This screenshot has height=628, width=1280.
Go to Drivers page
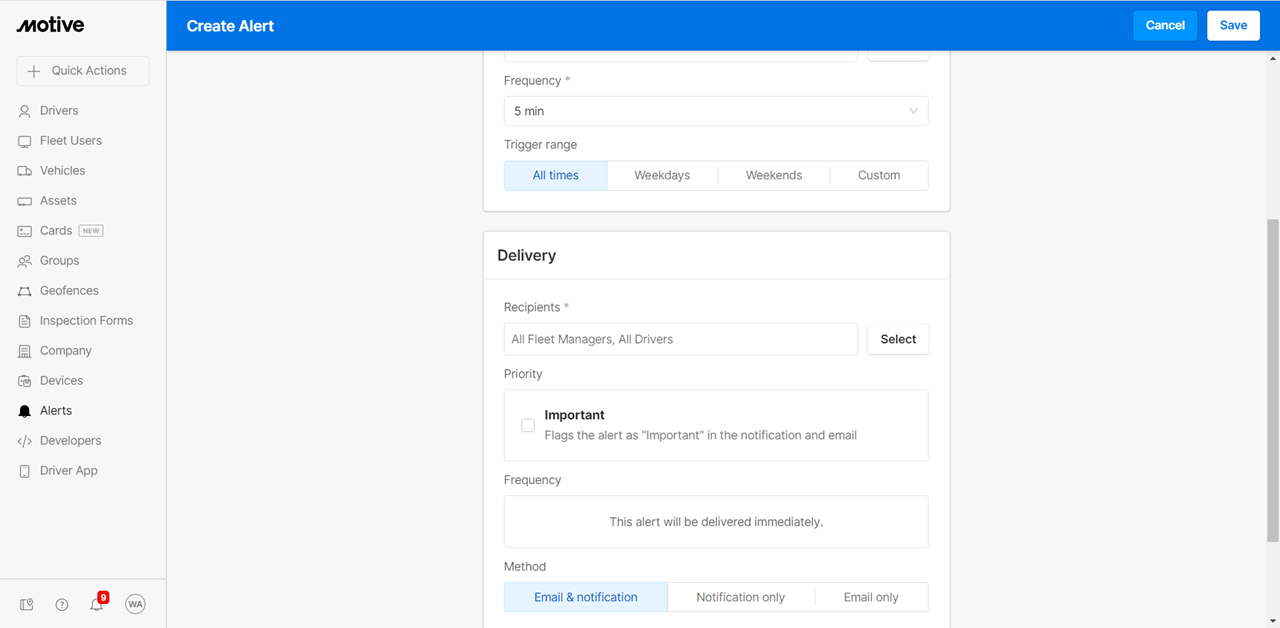[59, 111]
